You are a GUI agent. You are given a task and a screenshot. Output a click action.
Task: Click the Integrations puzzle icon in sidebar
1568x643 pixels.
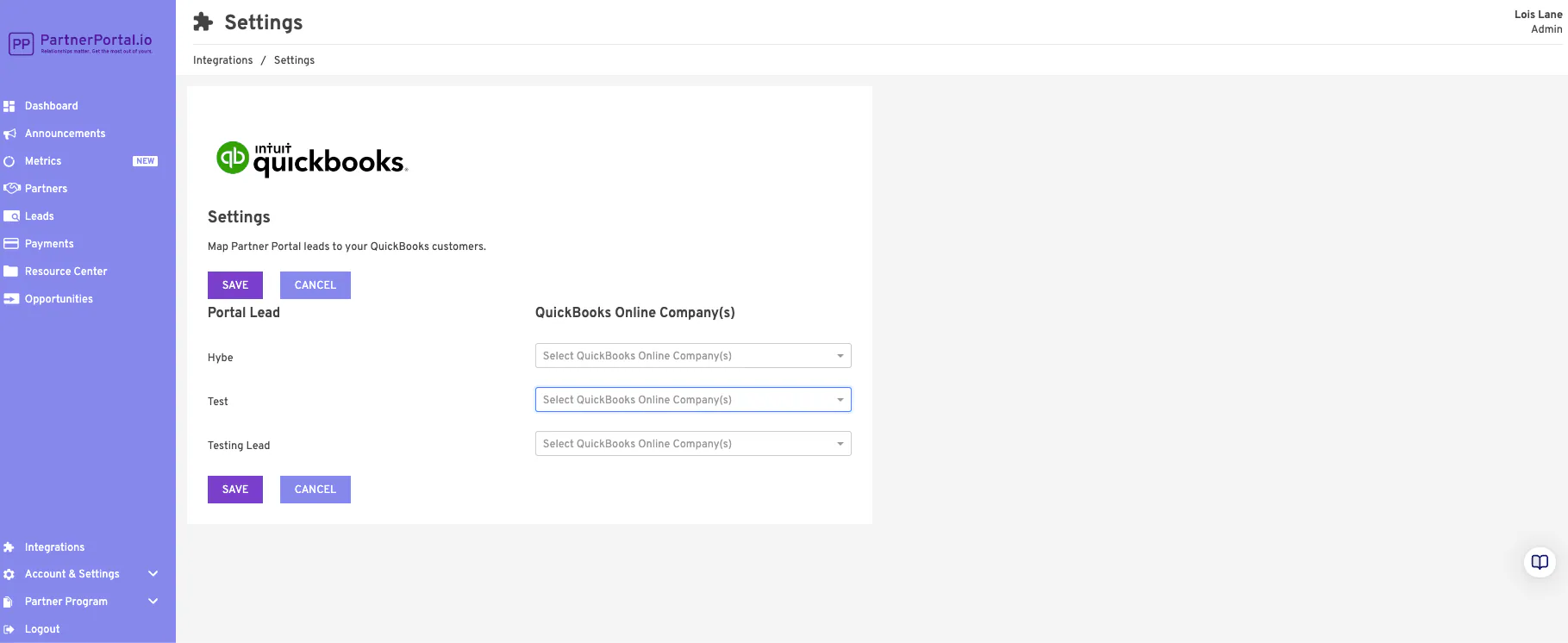point(9,547)
